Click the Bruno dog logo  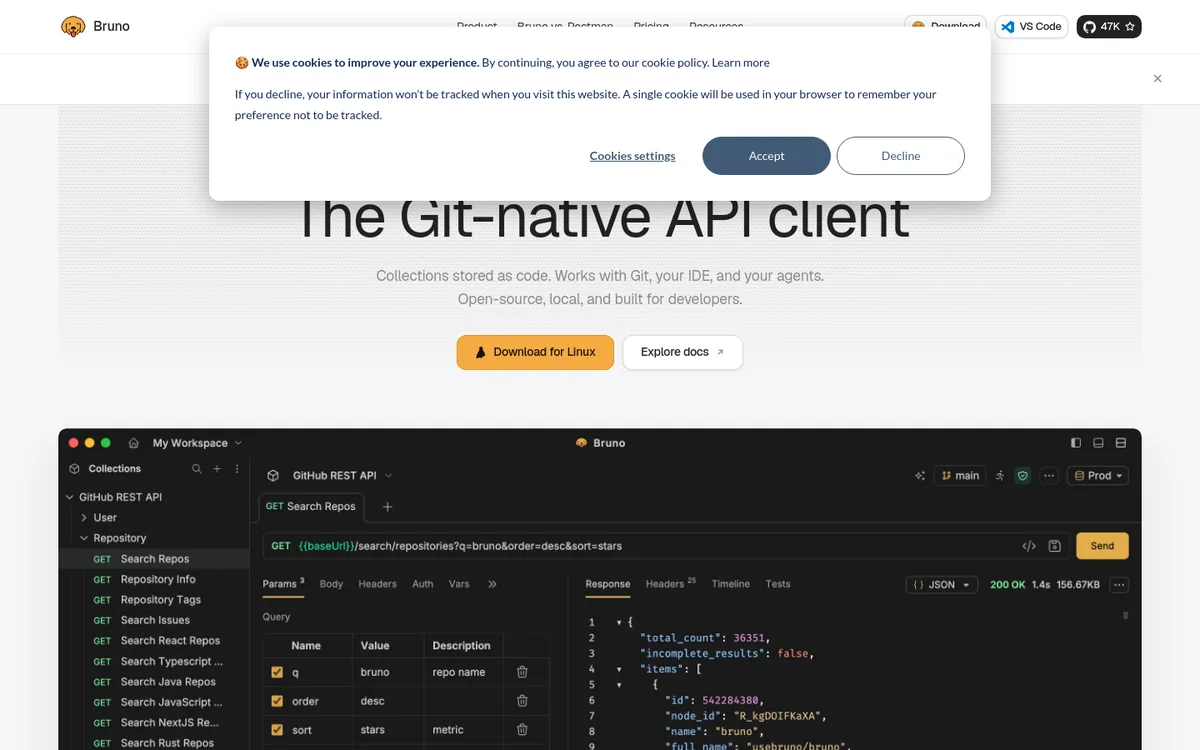click(73, 26)
